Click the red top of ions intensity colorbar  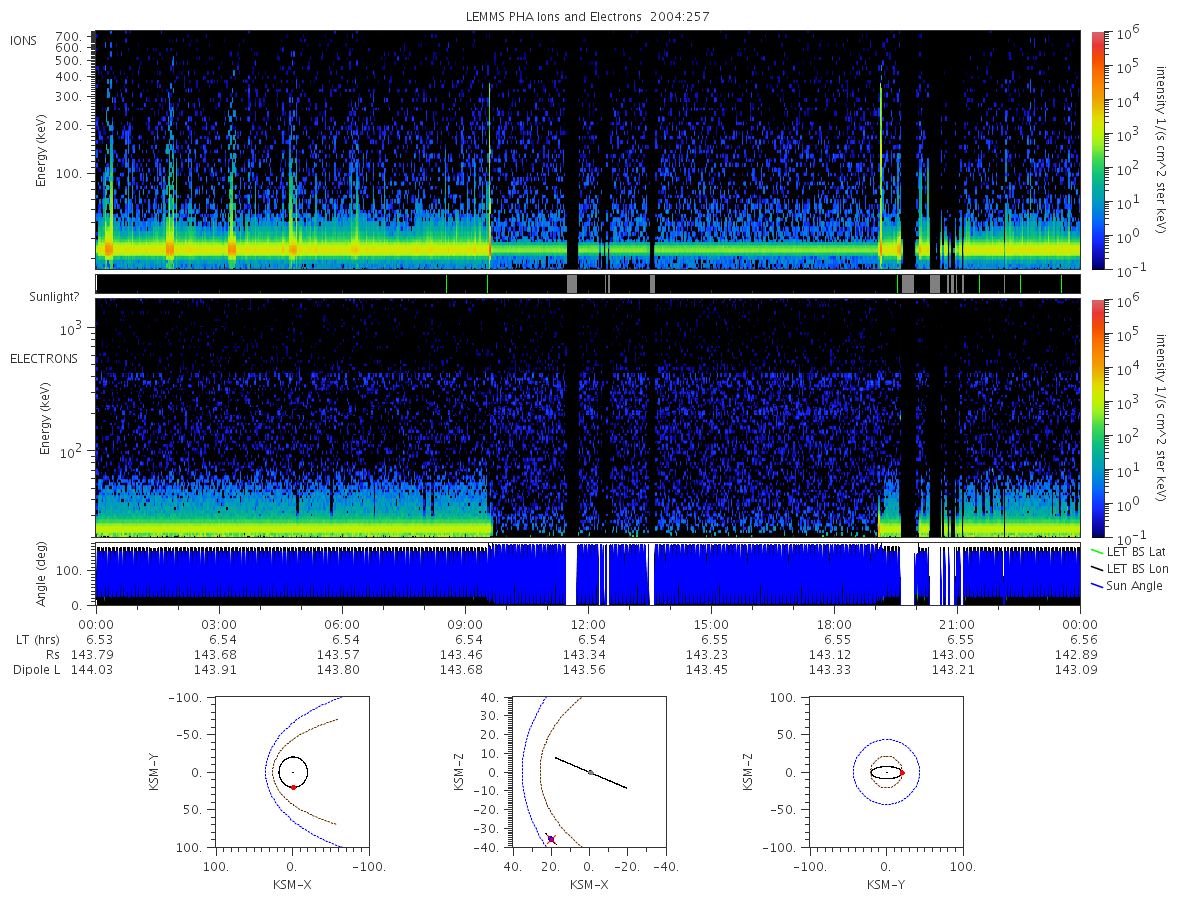[x=1098, y=39]
